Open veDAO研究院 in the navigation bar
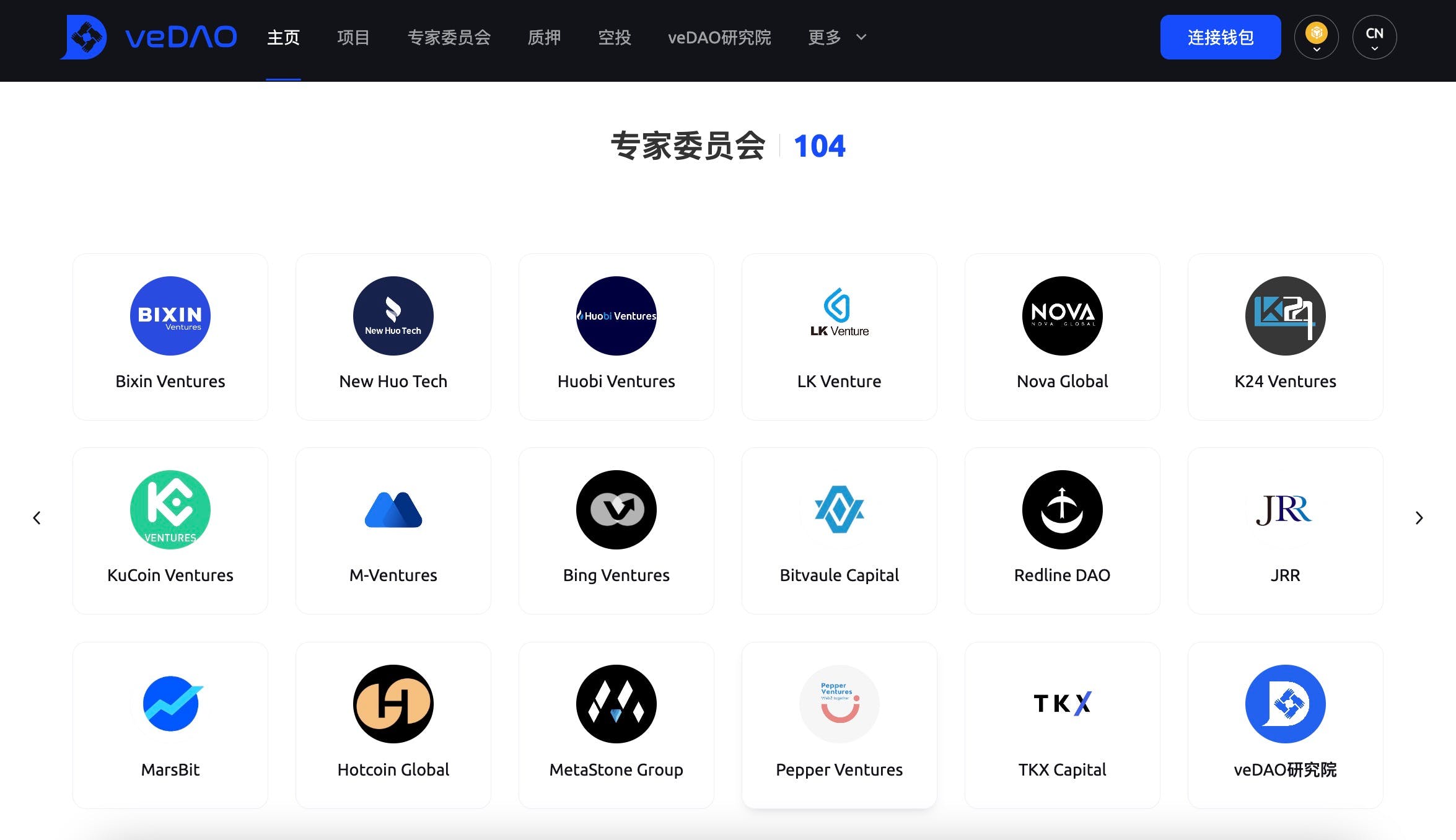Viewport: 1456px width, 840px height. (x=719, y=37)
